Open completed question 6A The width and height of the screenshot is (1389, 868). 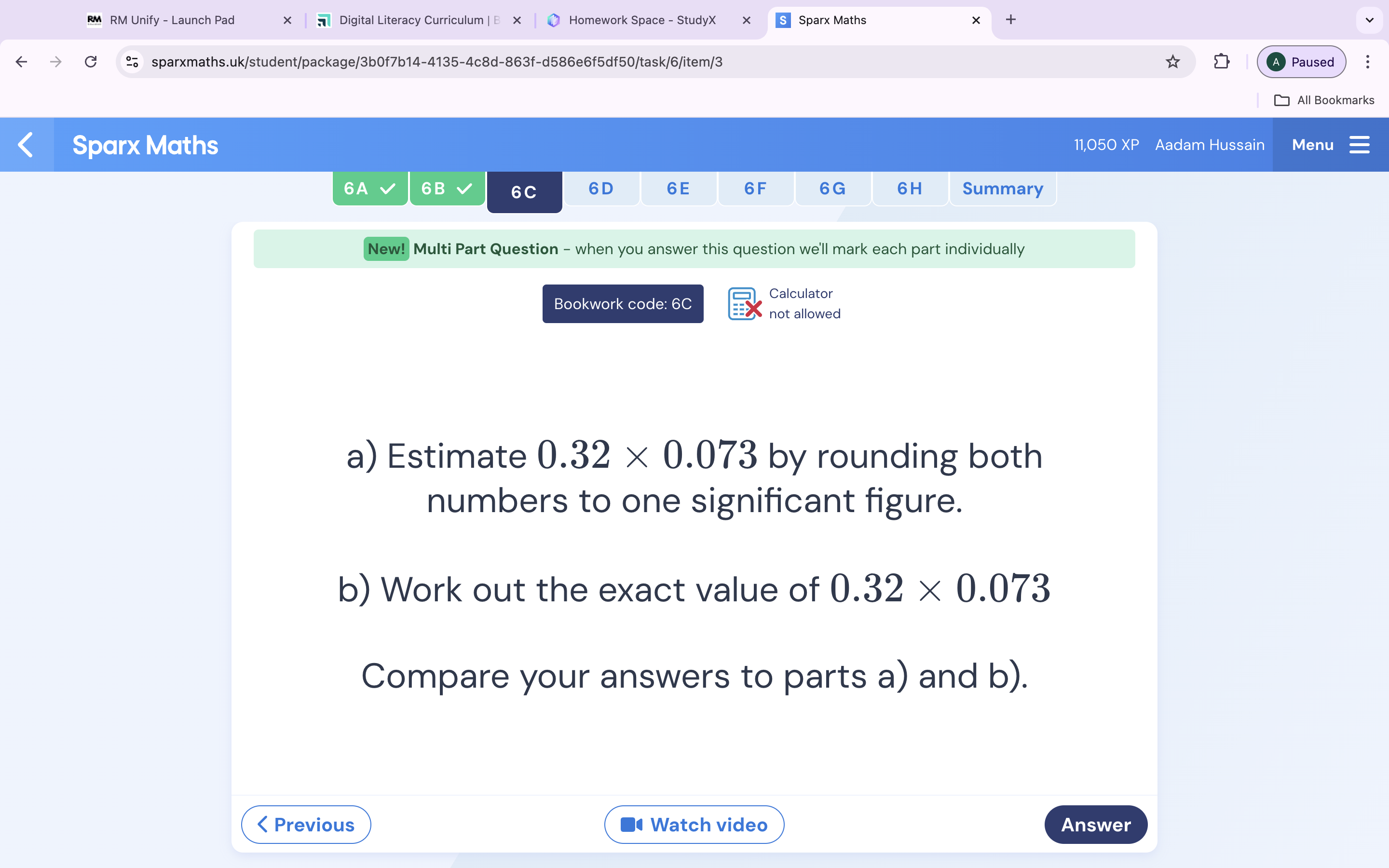point(370,188)
